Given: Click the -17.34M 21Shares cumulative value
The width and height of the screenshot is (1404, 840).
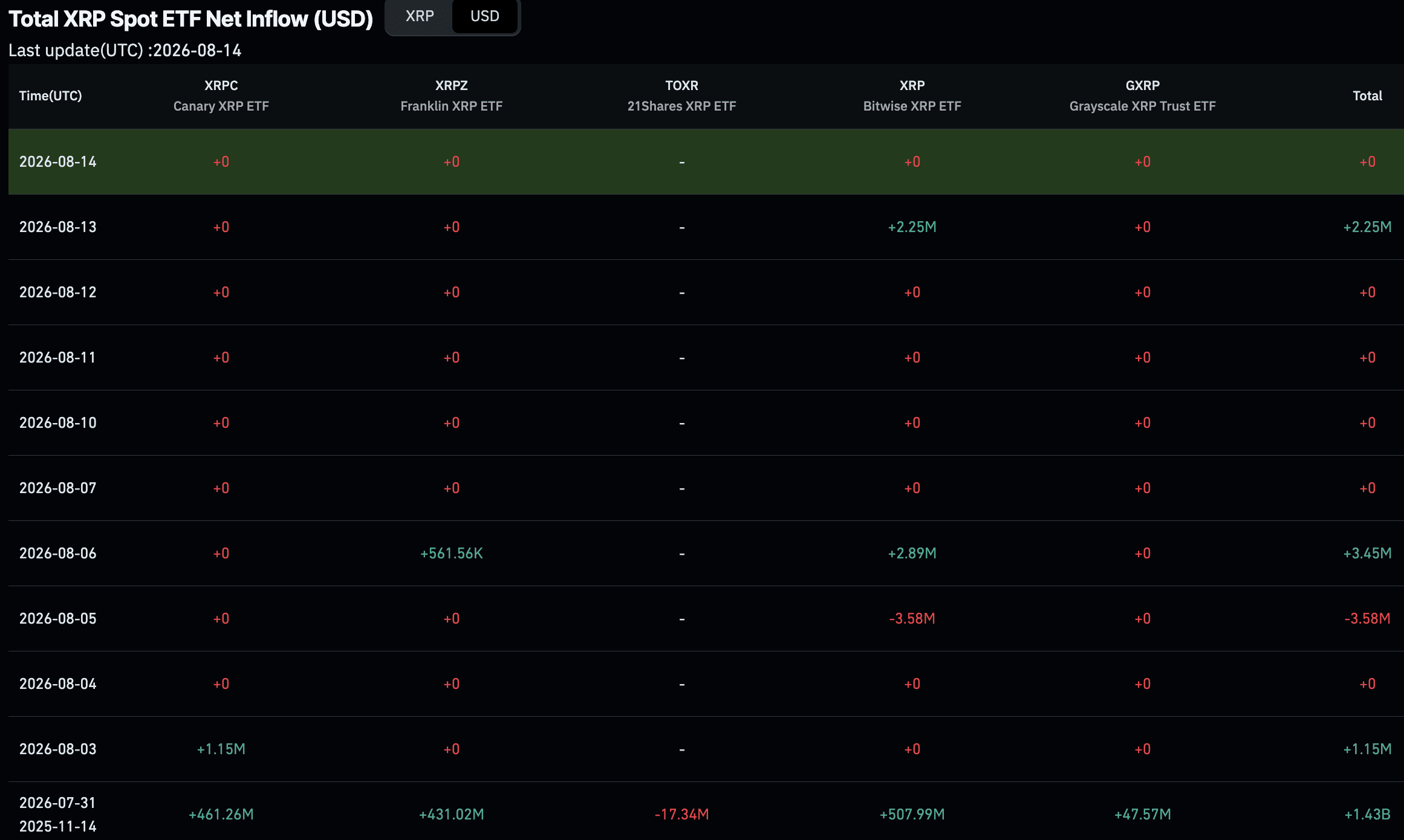Looking at the screenshot, I should click(x=682, y=814).
